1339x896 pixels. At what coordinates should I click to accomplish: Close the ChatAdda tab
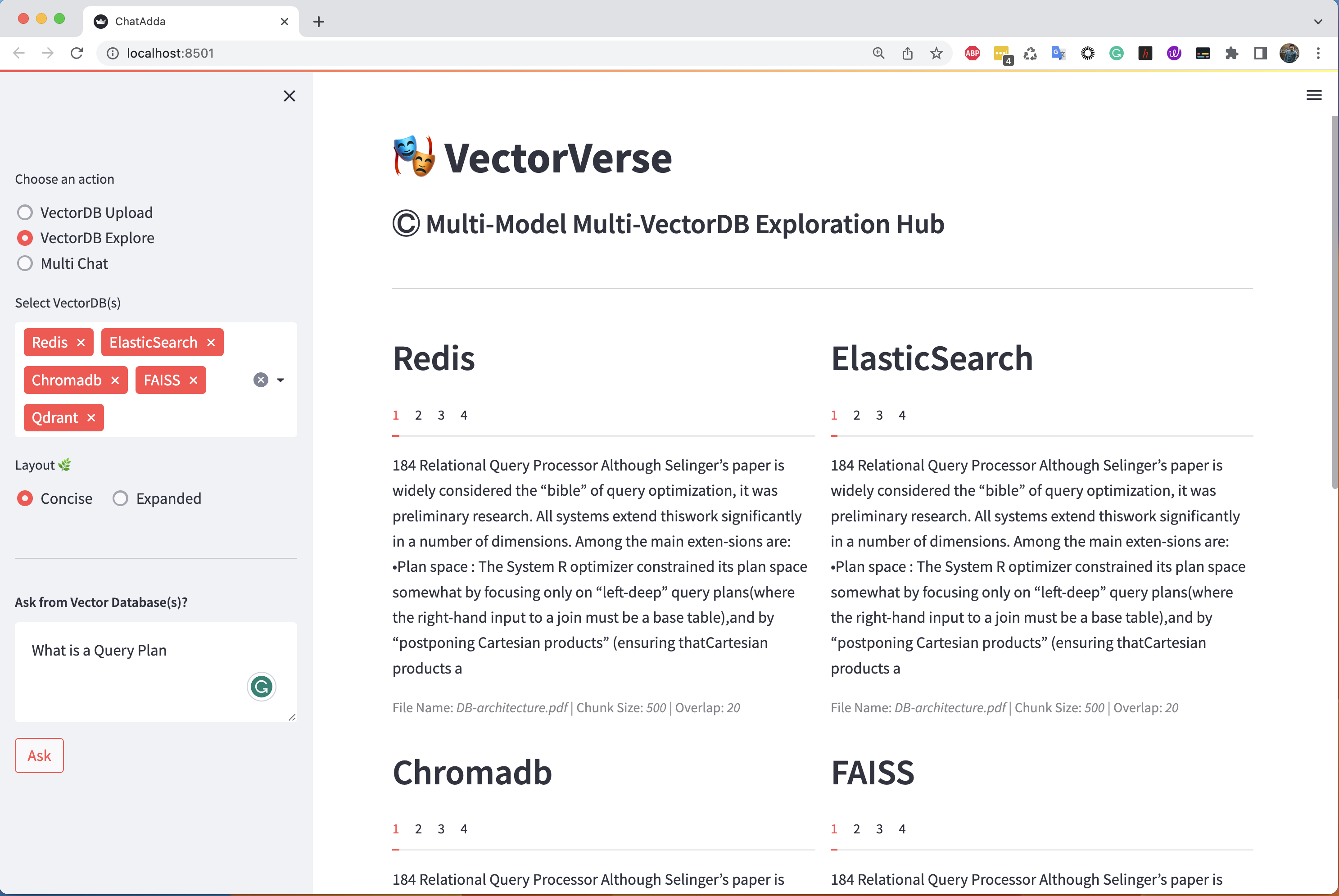285,22
